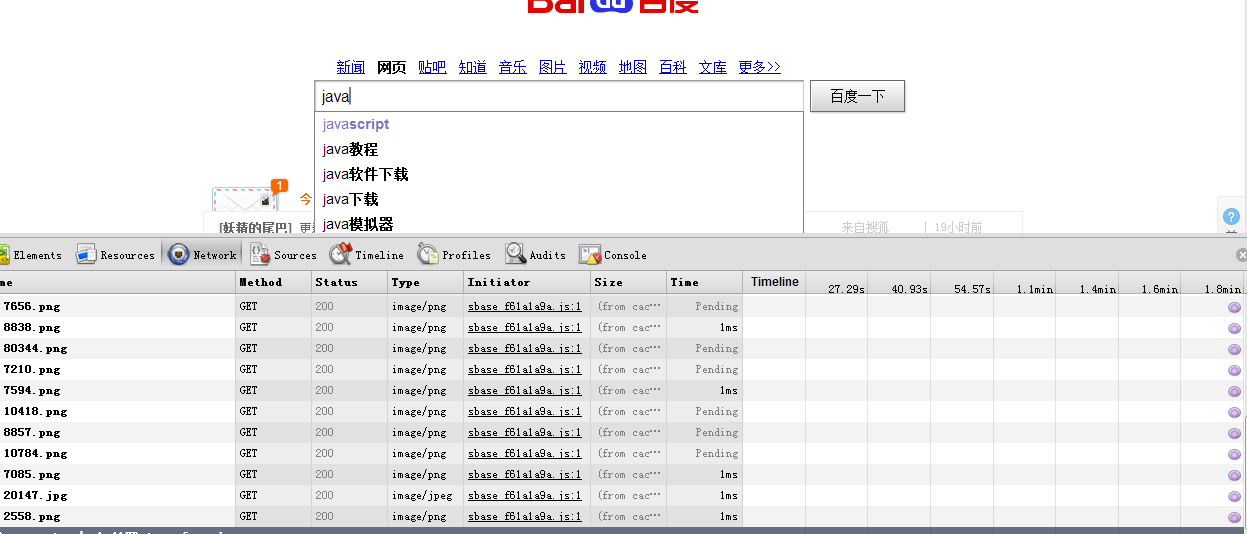Select the 2558.png request row
Viewport: 1247px width, 534px height.
(x=623, y=517)
